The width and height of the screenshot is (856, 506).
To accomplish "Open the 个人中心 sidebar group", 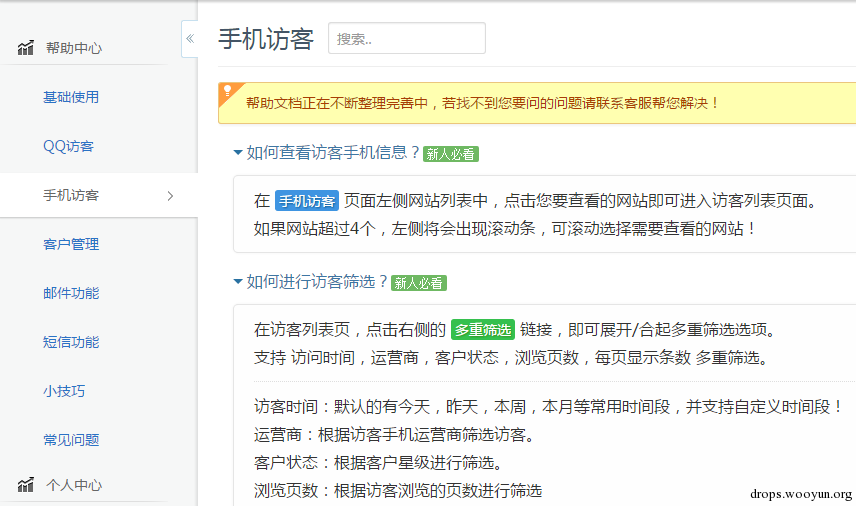I will coord(74,486).
